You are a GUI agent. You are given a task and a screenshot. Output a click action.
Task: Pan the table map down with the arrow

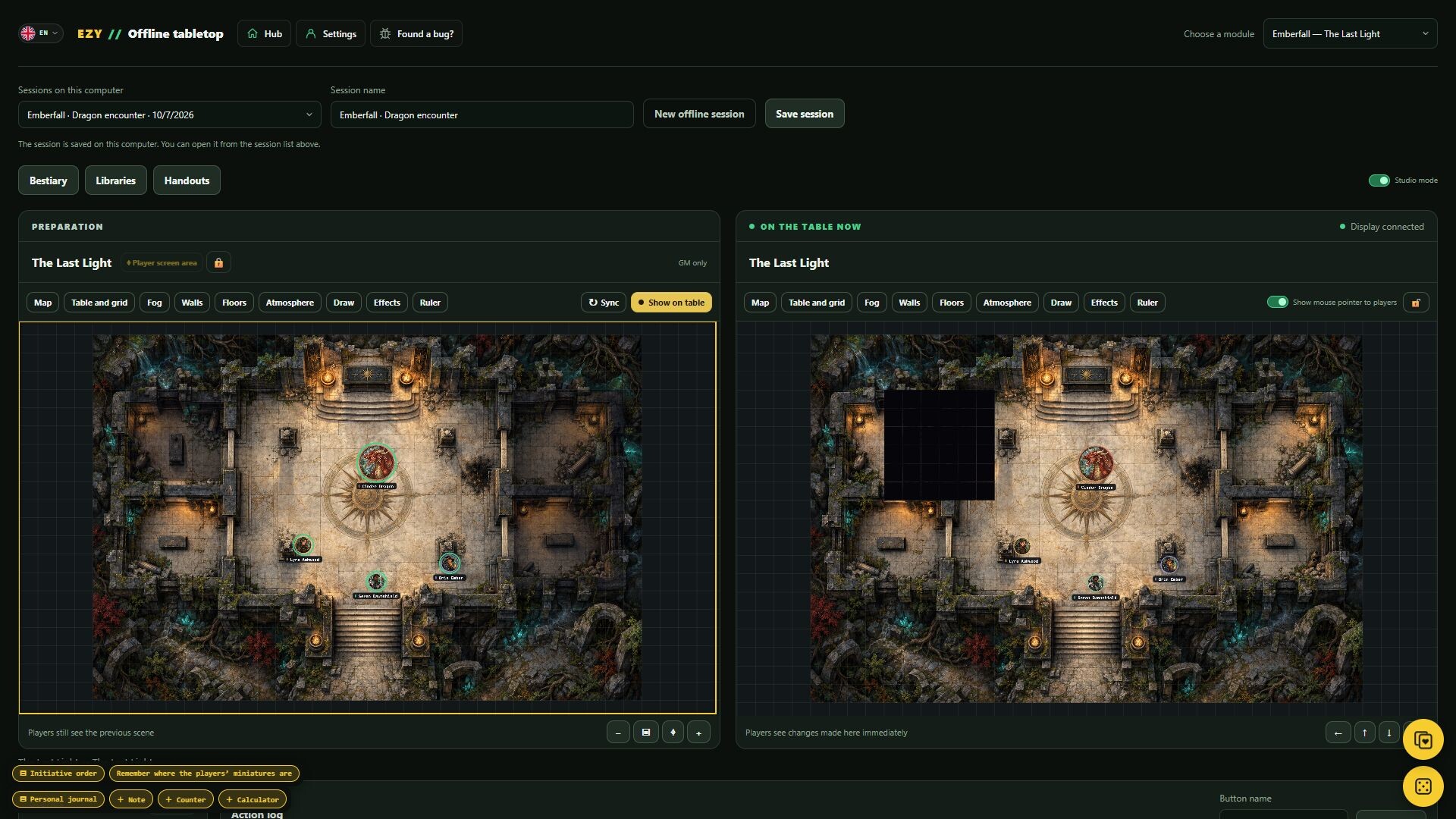point(1389,733)
